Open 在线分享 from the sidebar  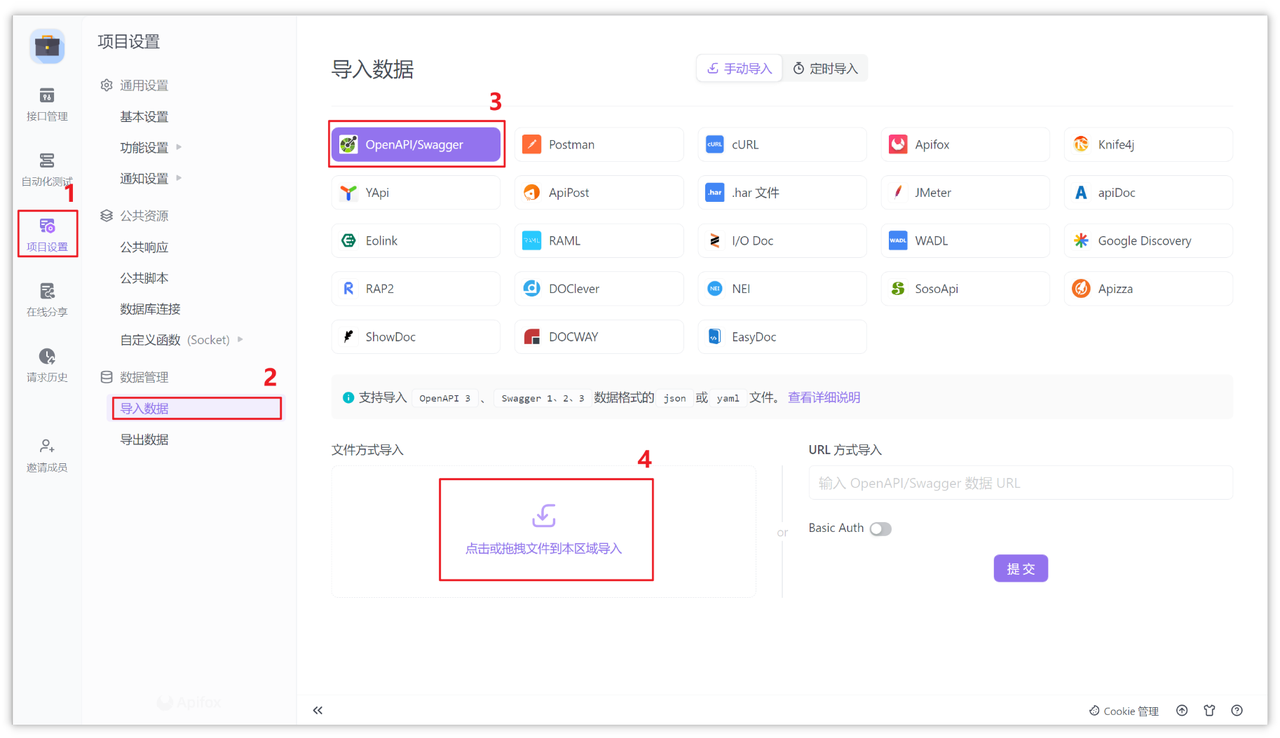[x=47, y=298]
